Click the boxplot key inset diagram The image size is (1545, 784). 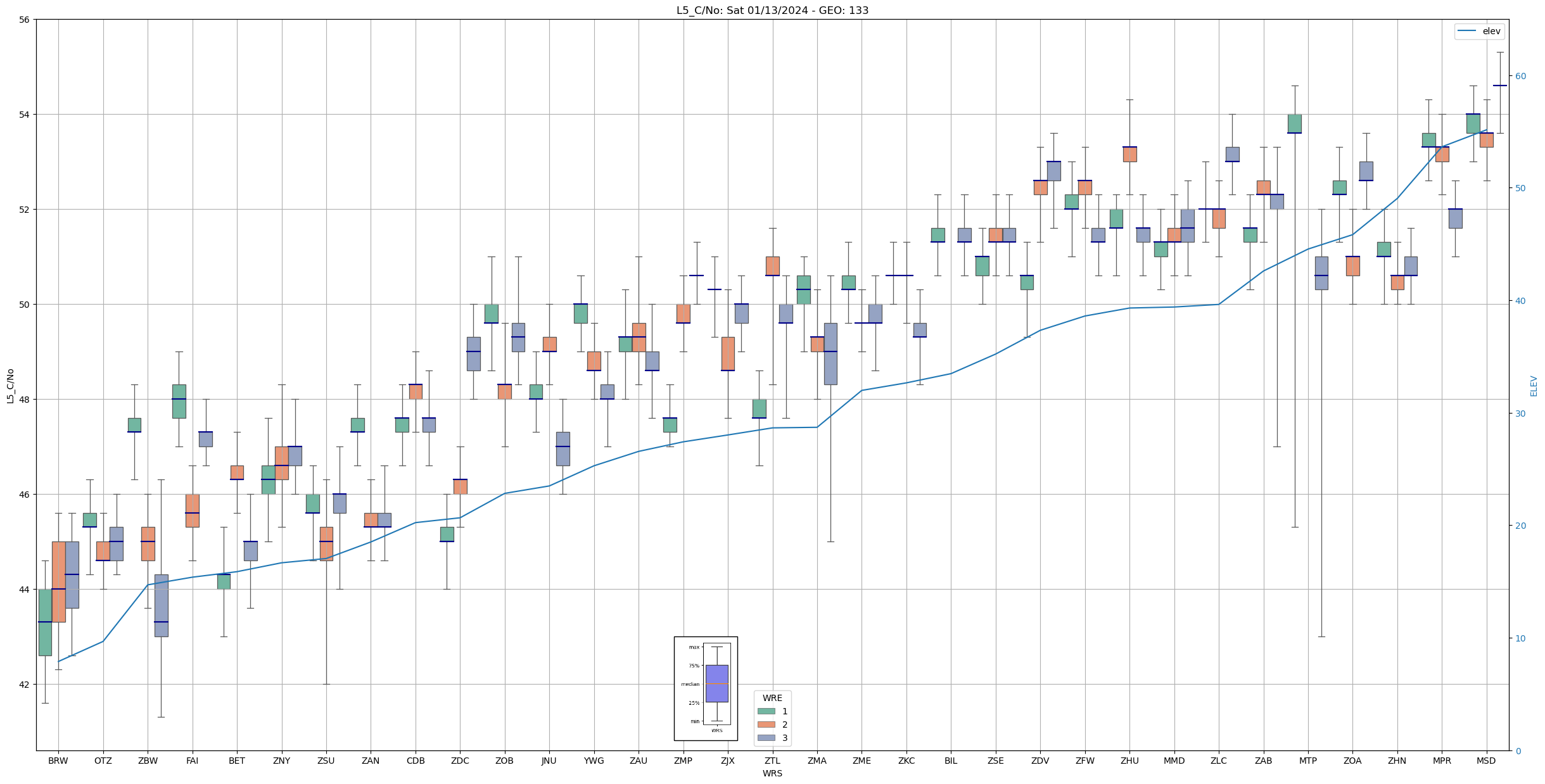pyautogui.click(x=705, y=688)
